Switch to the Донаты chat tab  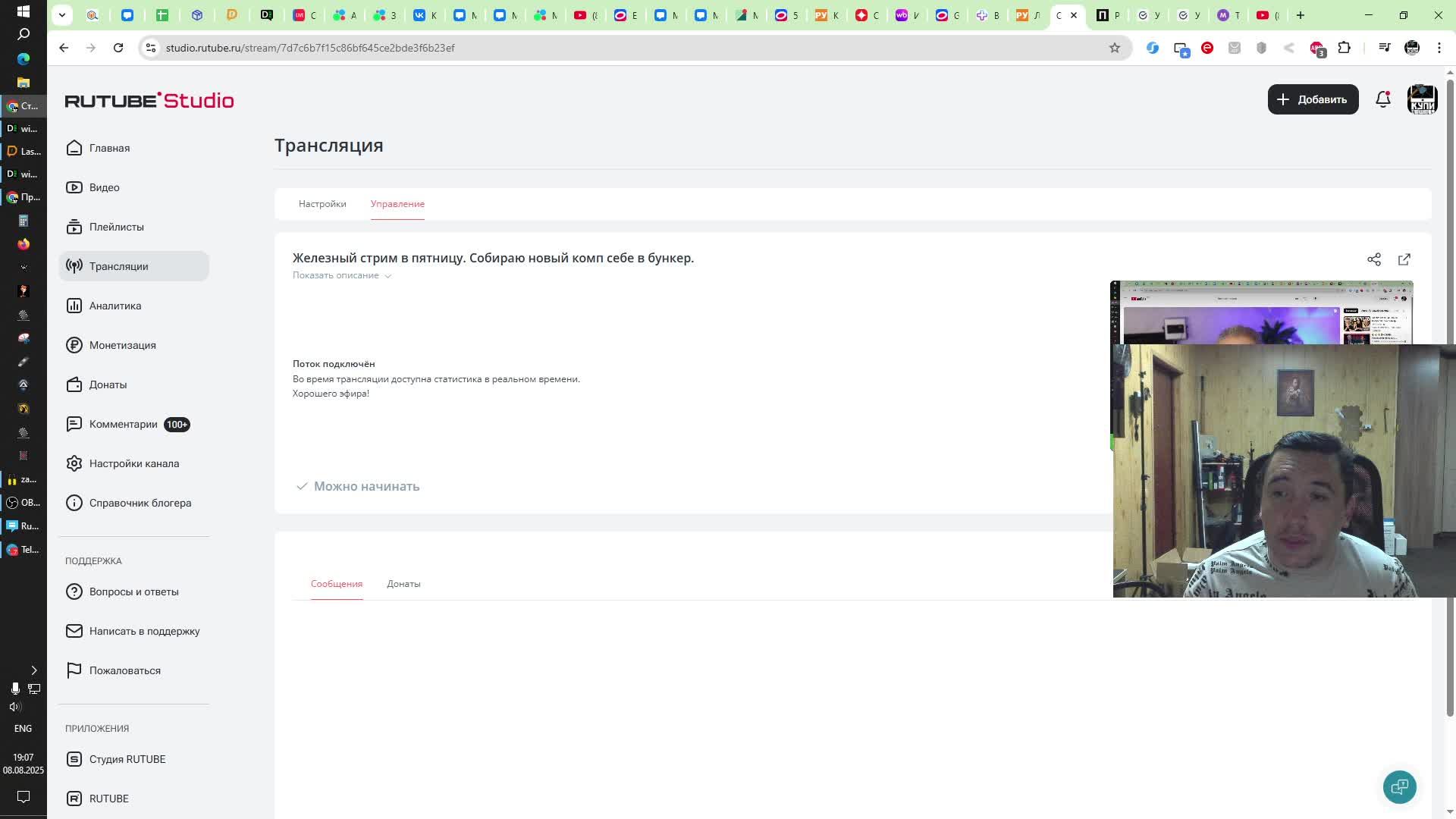point(403,584)
